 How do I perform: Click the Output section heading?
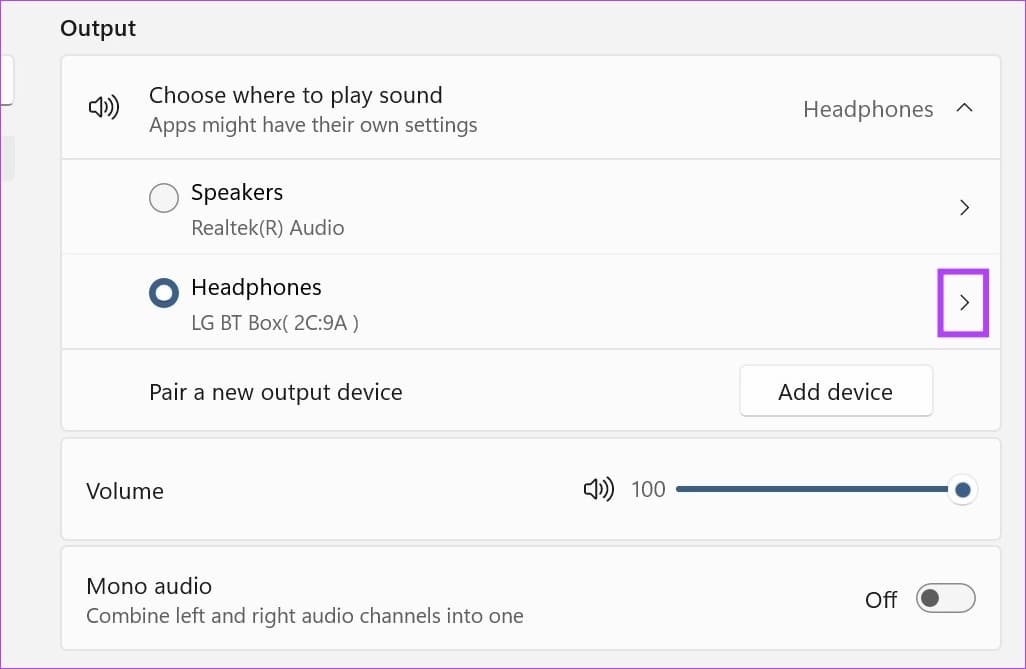[x=98, y=28]
